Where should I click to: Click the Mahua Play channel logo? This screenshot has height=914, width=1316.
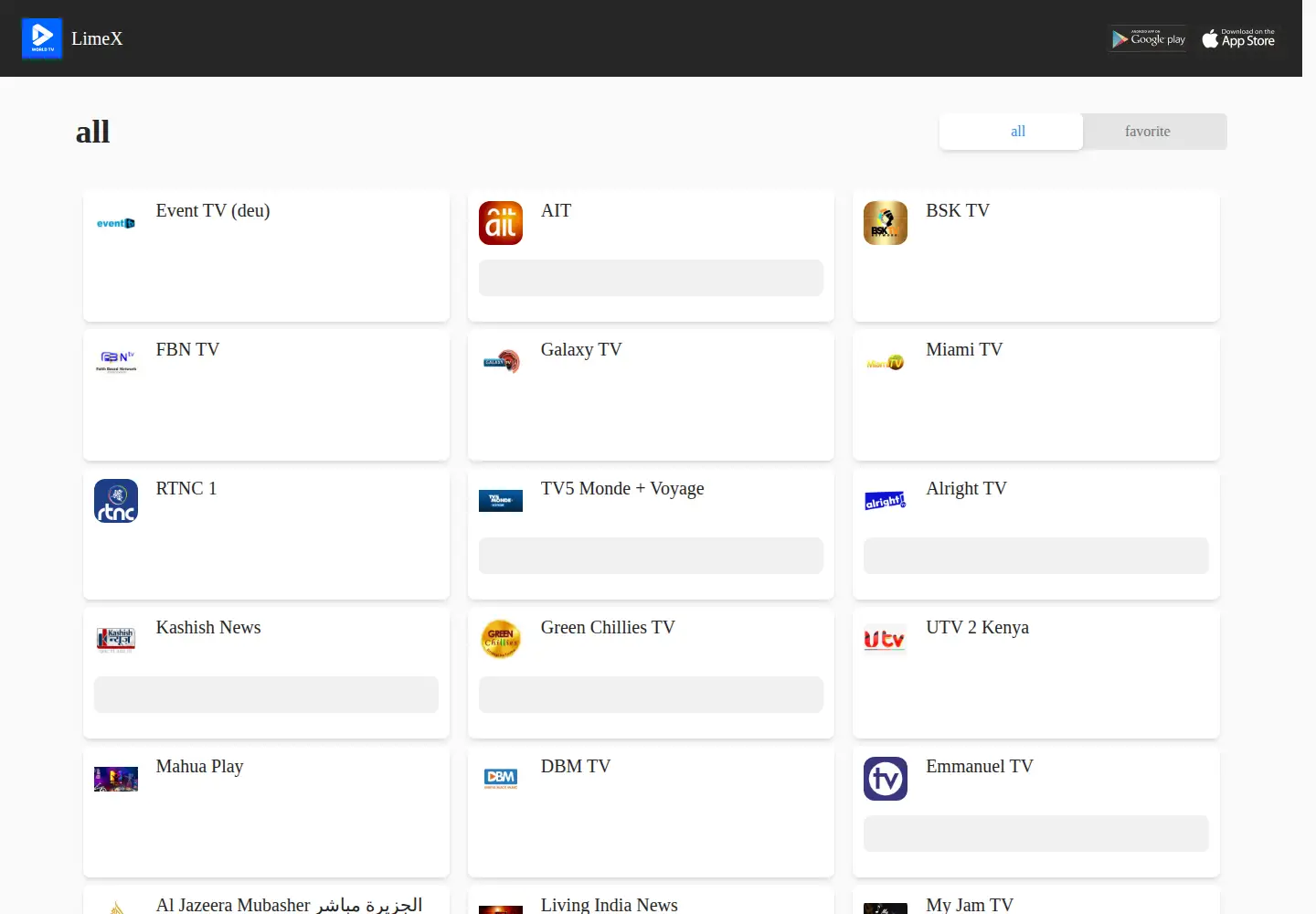(x=116, y=779)
